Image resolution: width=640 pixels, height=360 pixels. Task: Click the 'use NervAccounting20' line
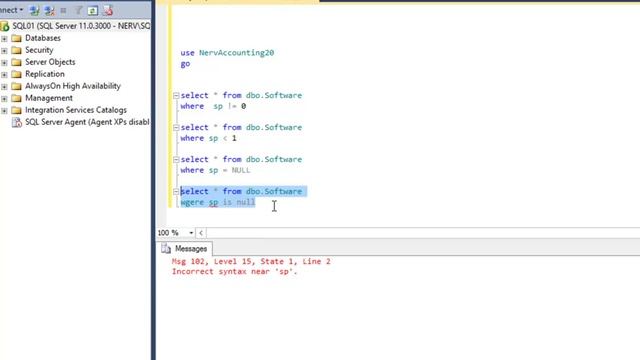pyautogui.click(x=227, y=53)
